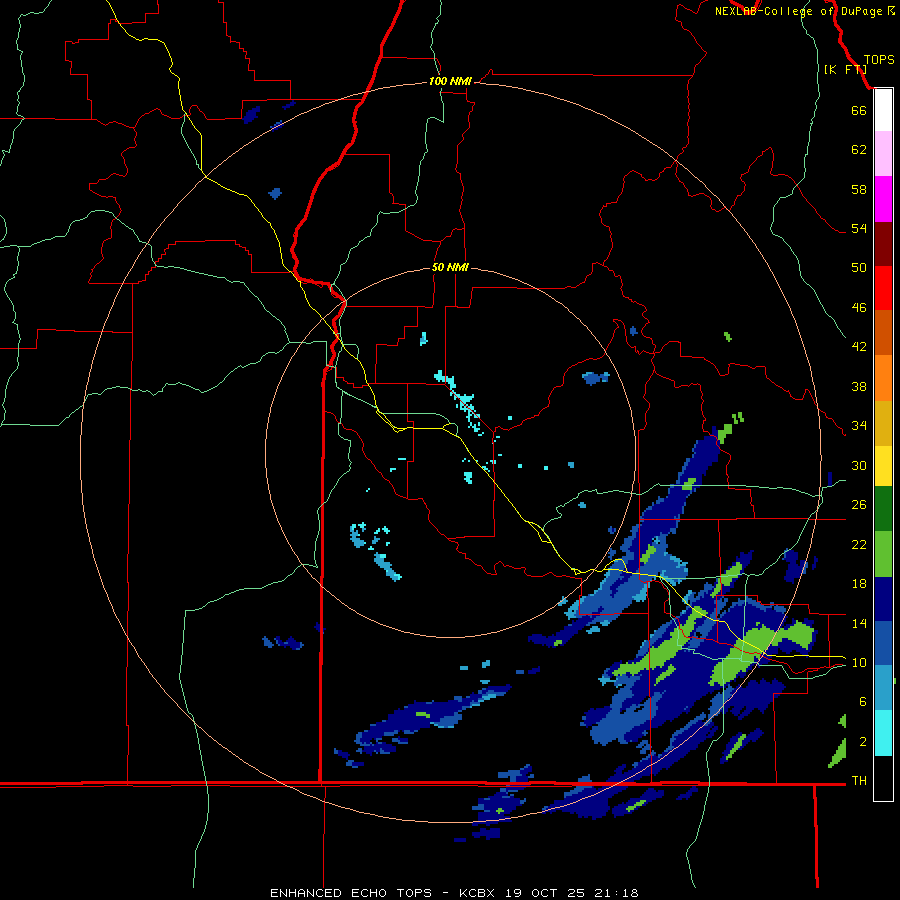
Task: Click the black TH threshold swatch
Action: [x=883, y=778]
